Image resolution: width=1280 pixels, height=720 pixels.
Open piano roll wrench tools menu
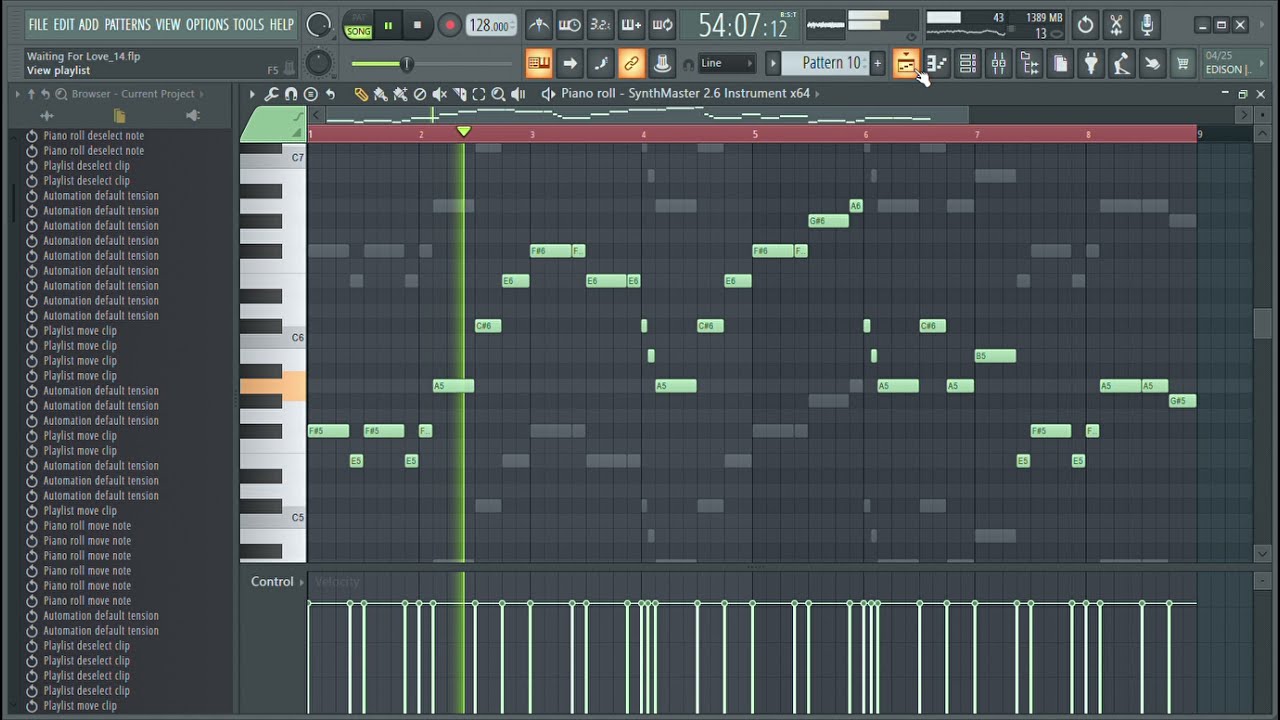(x=272, y=94)
